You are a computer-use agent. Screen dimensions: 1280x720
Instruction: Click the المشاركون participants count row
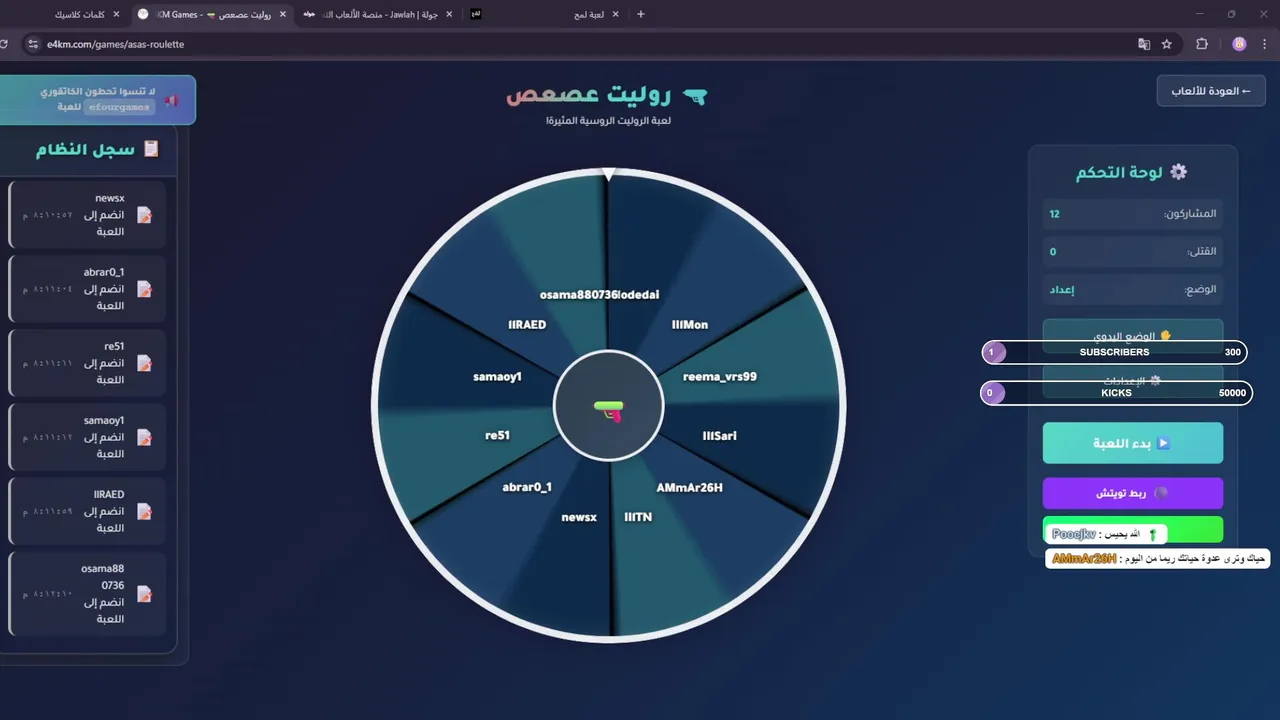(x=1133, y=213)
